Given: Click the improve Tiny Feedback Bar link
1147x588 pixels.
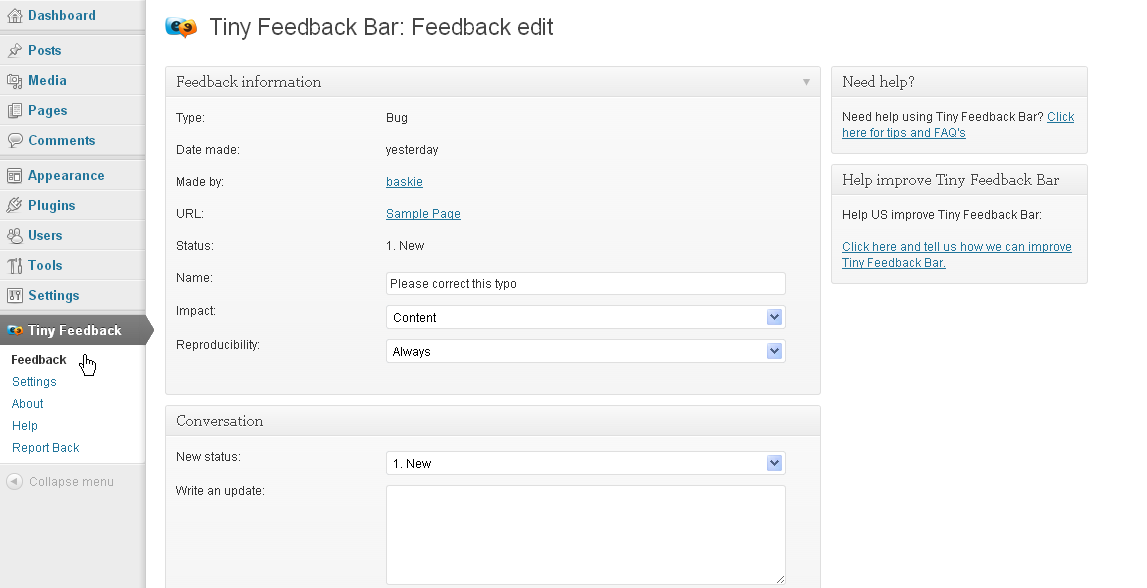Looking at the screenshot, I should click(x=957, y=255).
